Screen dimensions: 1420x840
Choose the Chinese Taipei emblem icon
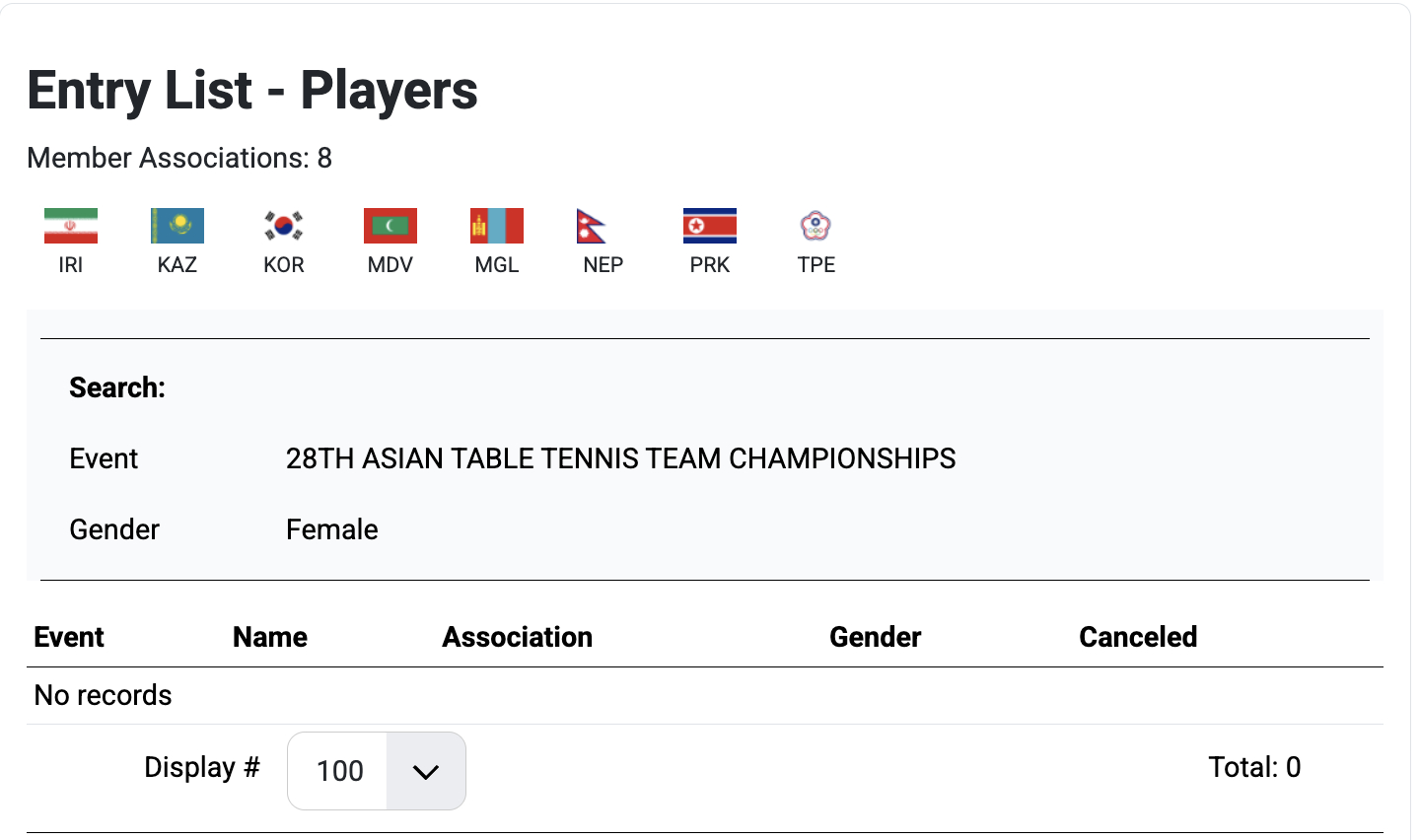point(816,226)
